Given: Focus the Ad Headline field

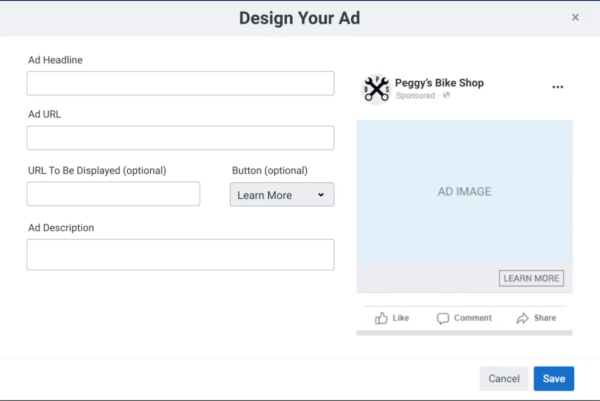Looking at the screenshot, I should click(x=180, y=83).
